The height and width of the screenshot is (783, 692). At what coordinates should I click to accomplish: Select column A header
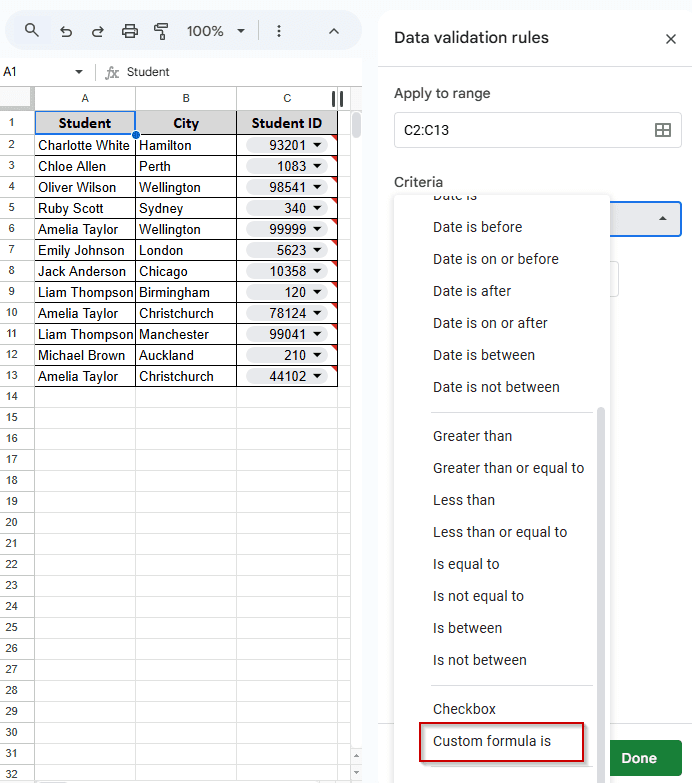(x=85, y=98)
